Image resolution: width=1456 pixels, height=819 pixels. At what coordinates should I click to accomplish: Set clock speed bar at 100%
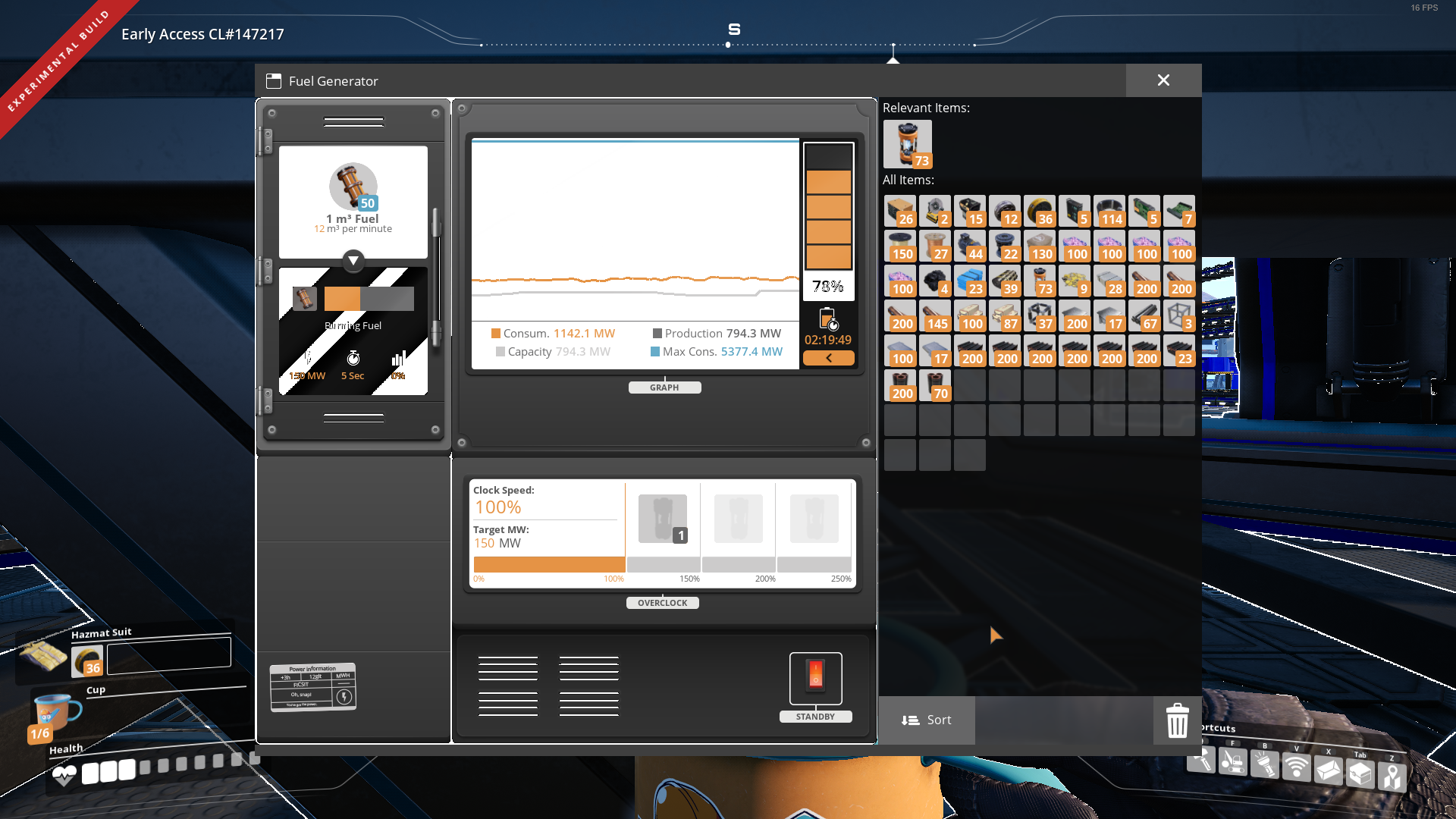pyautogui.click(x=623, y=564)
